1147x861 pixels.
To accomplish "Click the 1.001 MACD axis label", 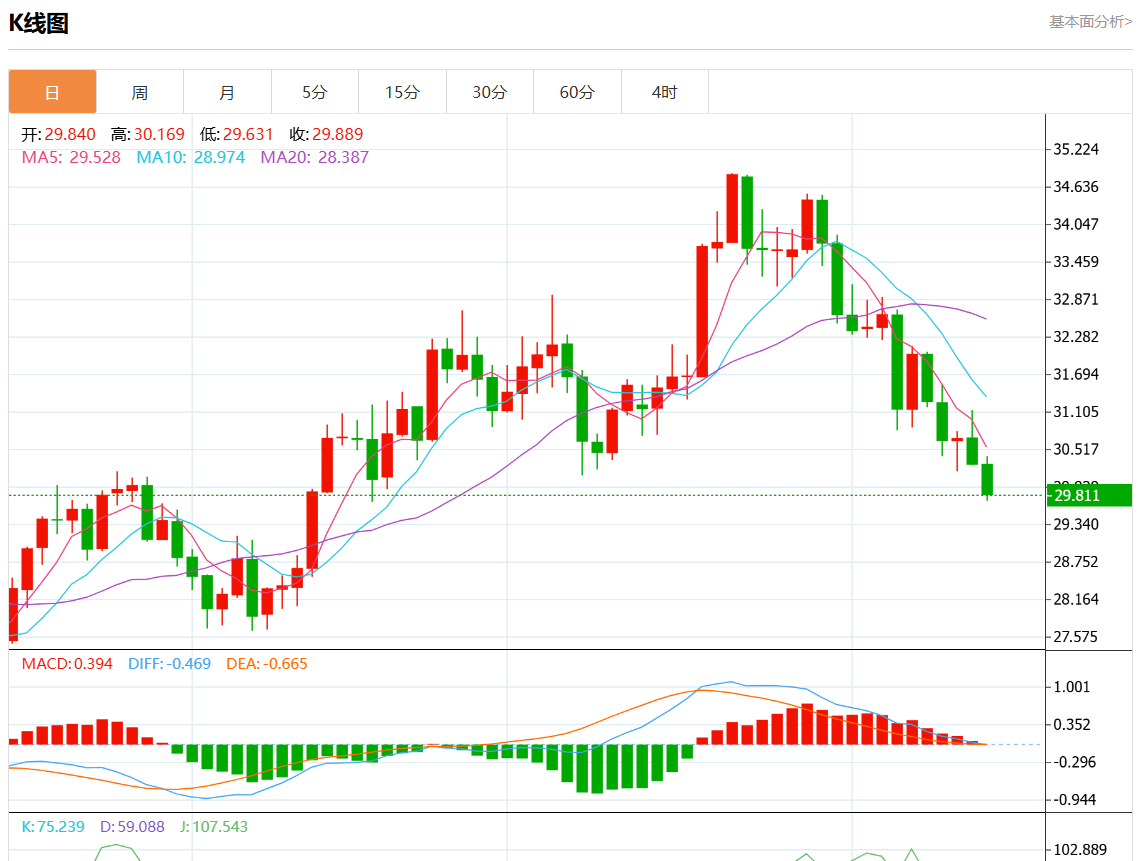I will 1071,687.
